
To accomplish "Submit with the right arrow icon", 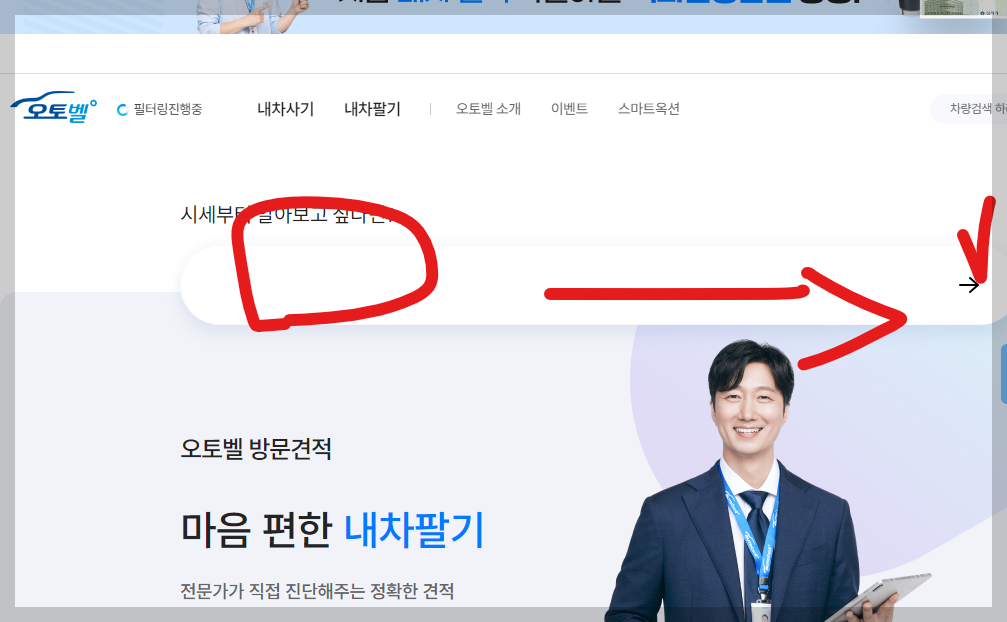I will (968, 285).
